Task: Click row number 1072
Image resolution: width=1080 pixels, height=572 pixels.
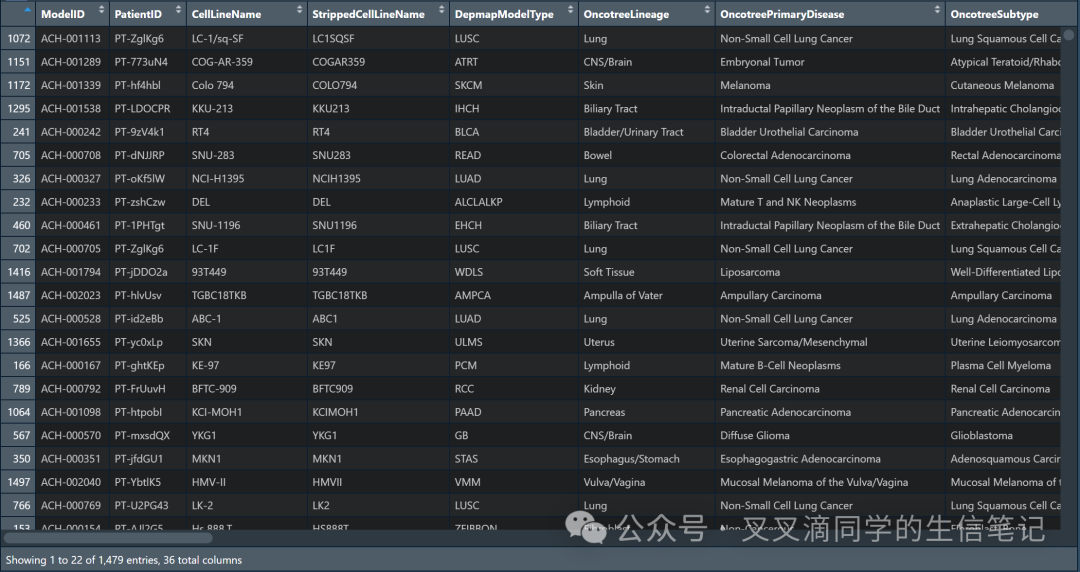Action: pyautogui.click(x=19, y=39)
